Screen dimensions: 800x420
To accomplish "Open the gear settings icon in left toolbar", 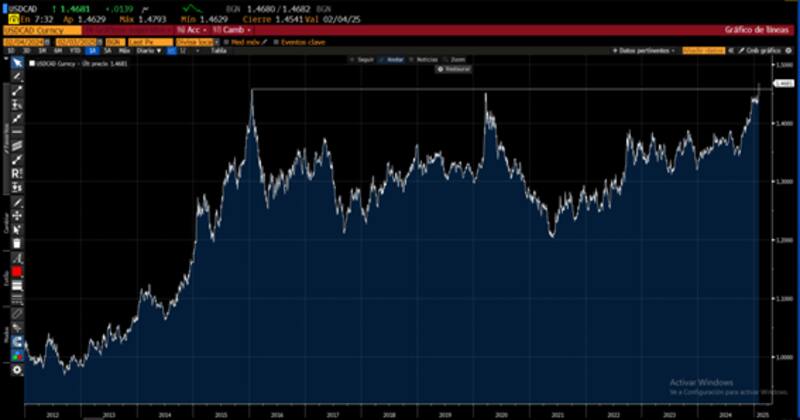I will [17, 369].
